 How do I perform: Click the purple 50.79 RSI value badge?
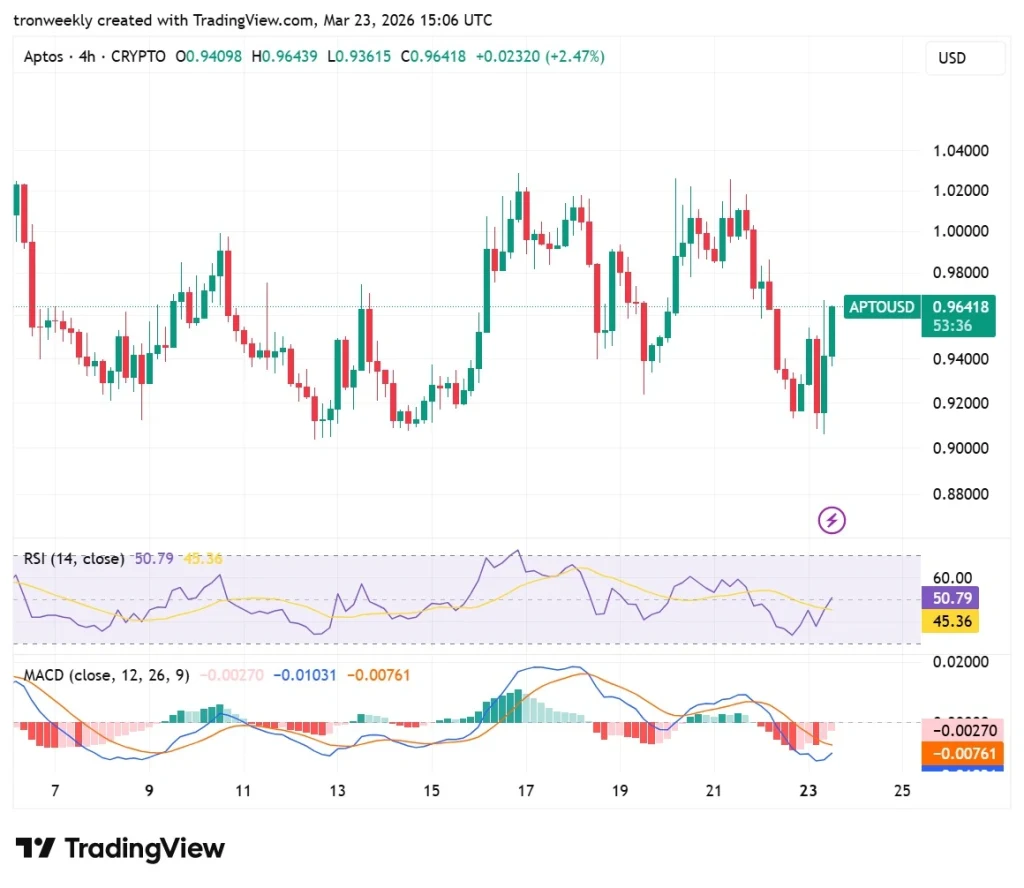point(950,599)
